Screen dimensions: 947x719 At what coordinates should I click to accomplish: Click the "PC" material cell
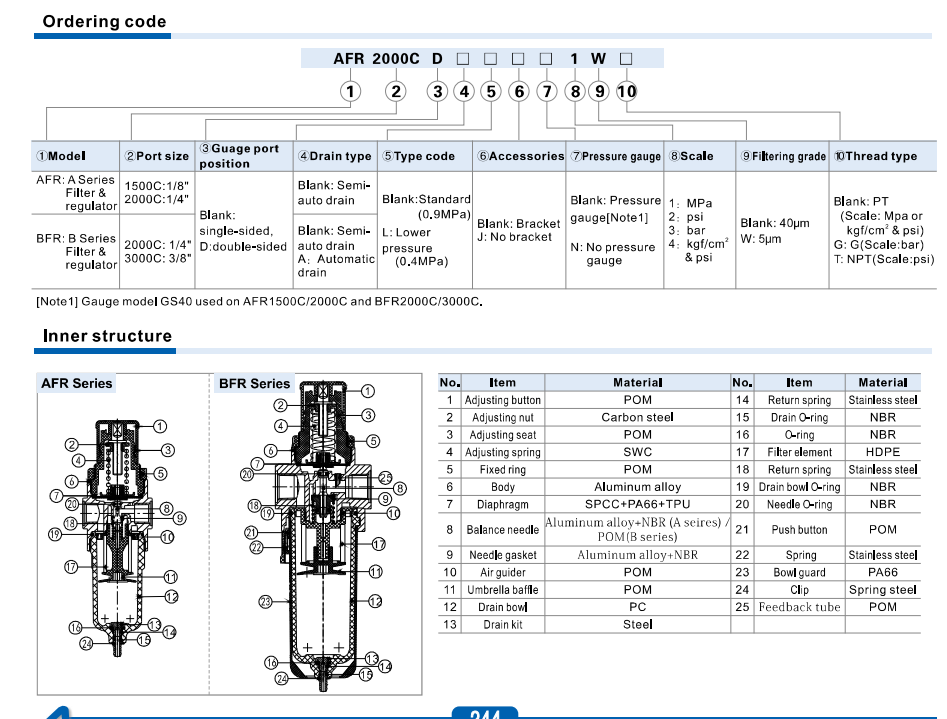[x=637, y=607]
